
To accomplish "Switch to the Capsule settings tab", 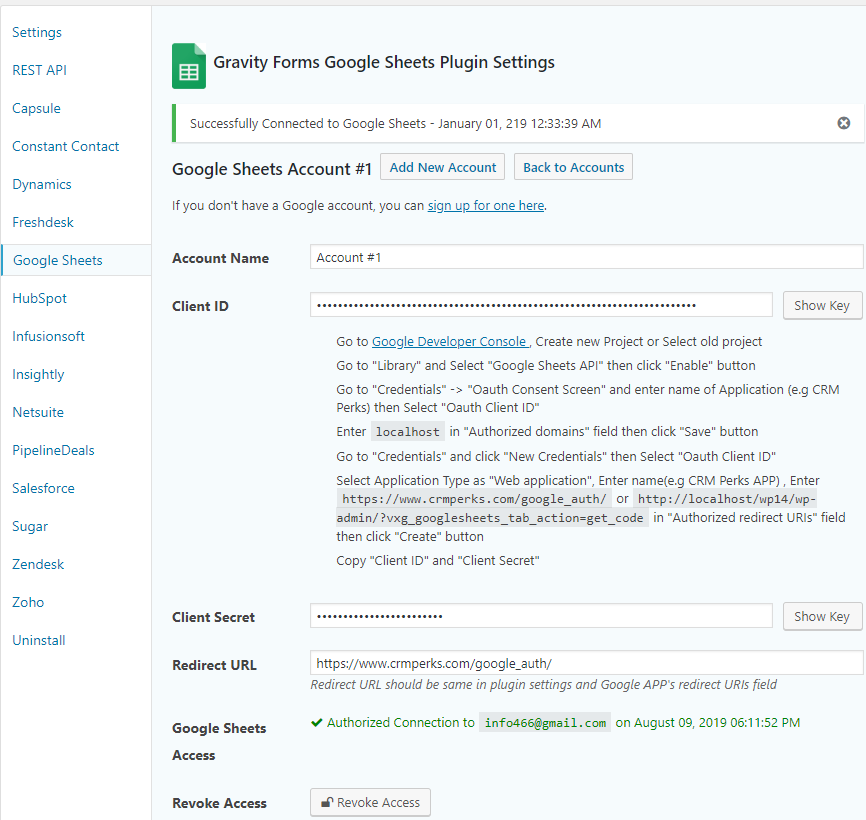I will (36, 108).
